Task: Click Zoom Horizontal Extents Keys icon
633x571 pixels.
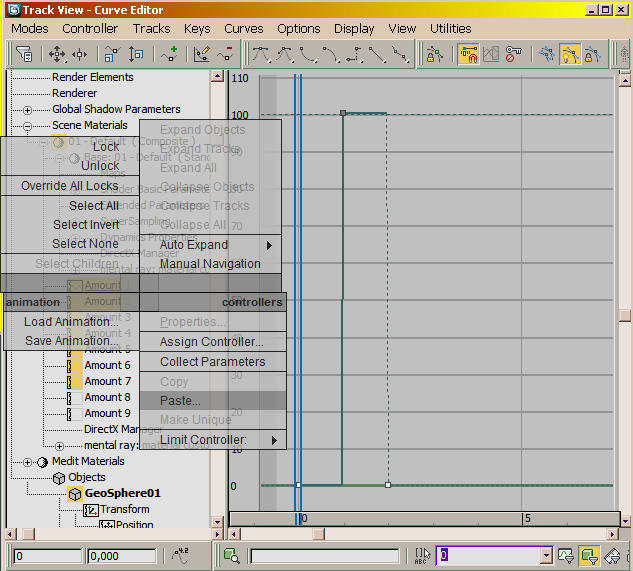Action: 566,556
